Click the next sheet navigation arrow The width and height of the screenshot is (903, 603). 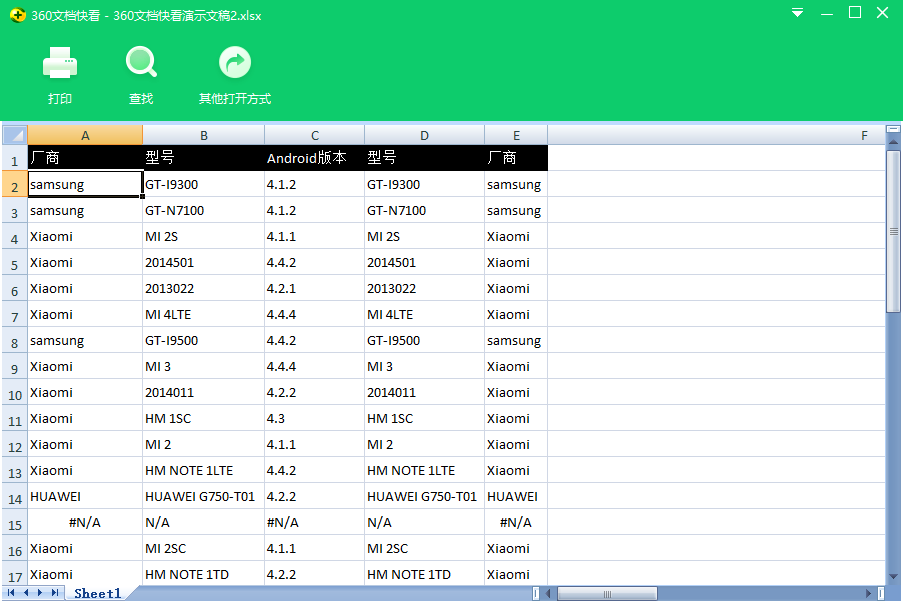(40, 593)
